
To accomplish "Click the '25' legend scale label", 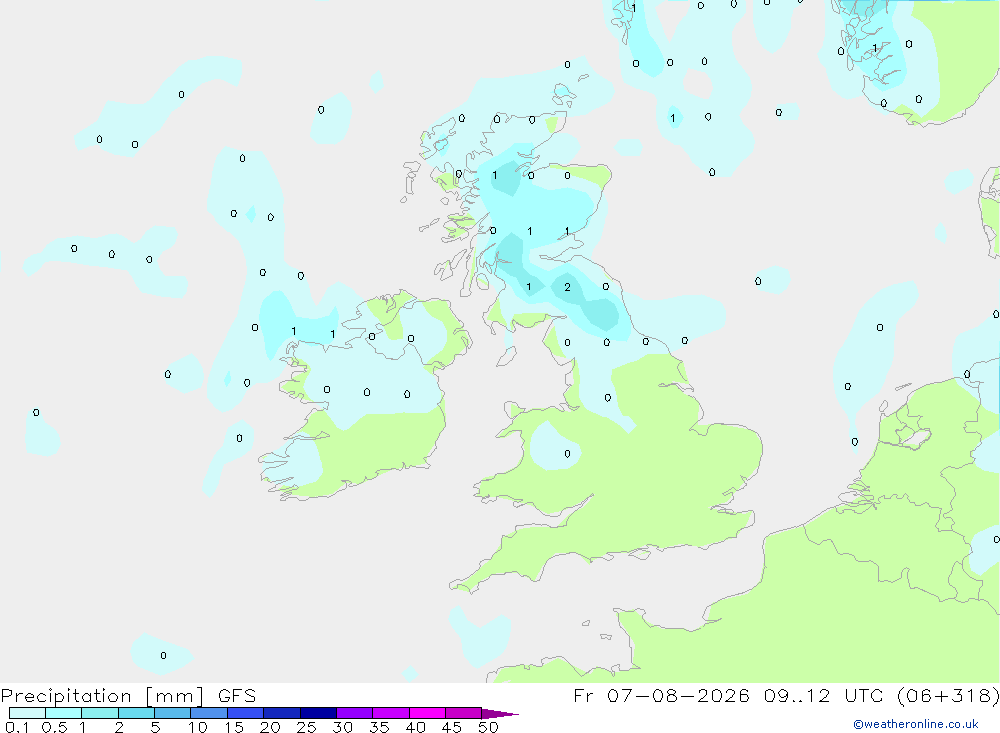I will click(x=307, y=727).
